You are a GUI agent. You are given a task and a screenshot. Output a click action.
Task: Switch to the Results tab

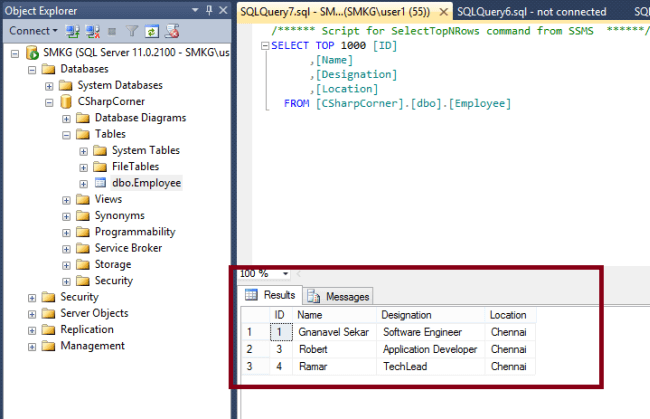(x=270, y=295)
